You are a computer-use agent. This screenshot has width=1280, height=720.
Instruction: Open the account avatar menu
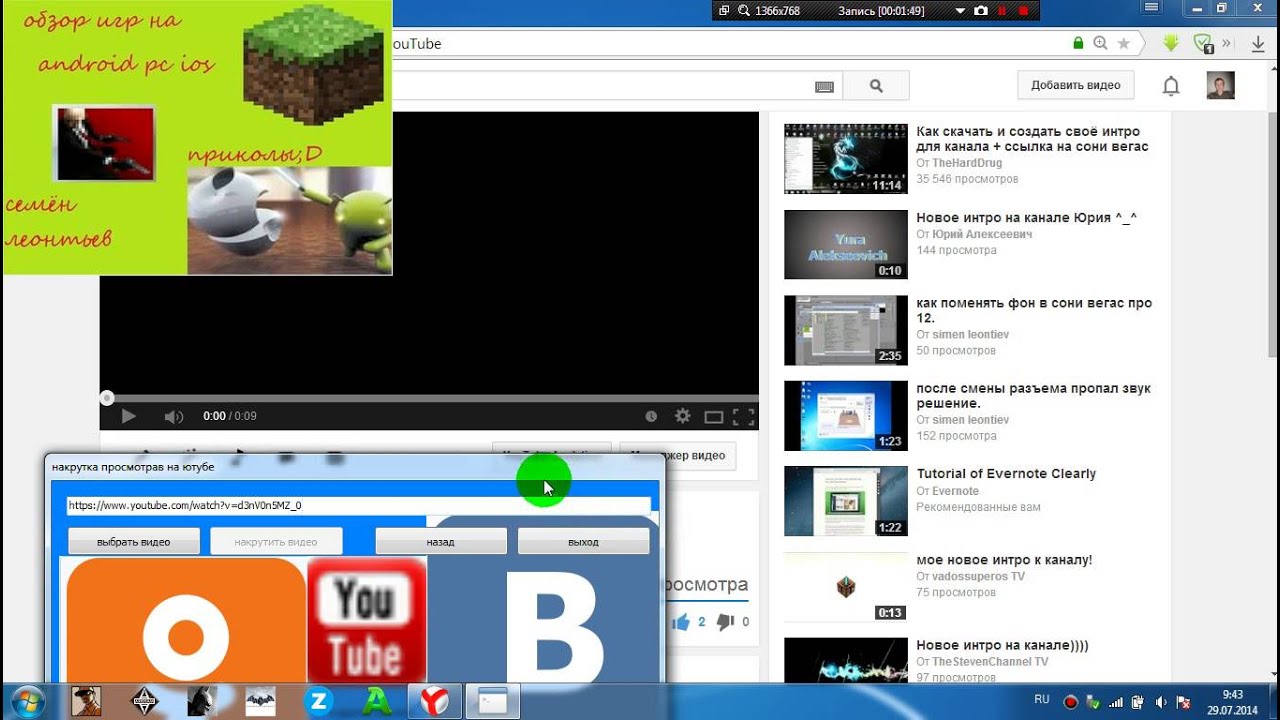[1220, 85]
